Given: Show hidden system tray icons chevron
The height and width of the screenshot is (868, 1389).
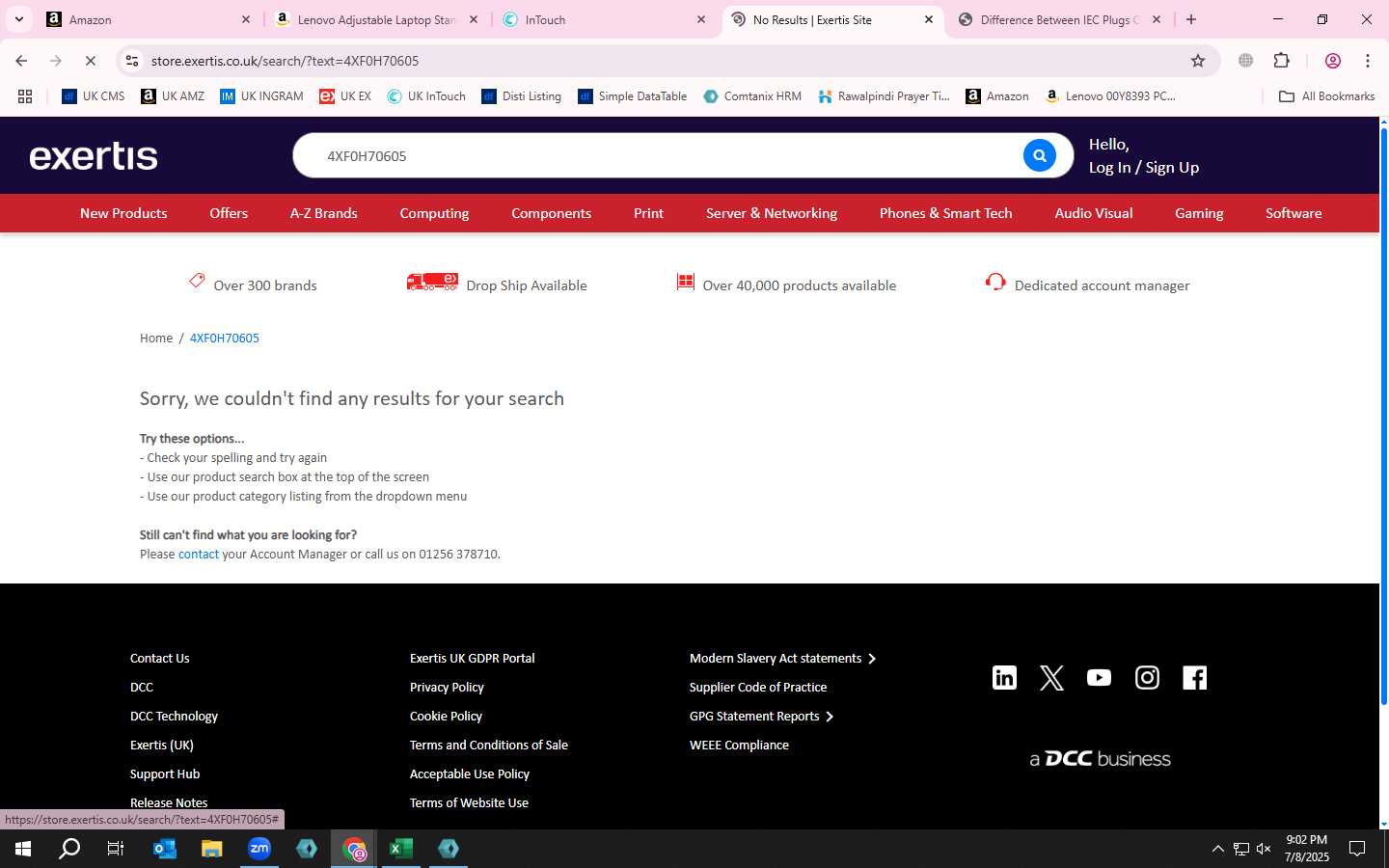Looking at the screenshot, I should tap(1217, 849).
